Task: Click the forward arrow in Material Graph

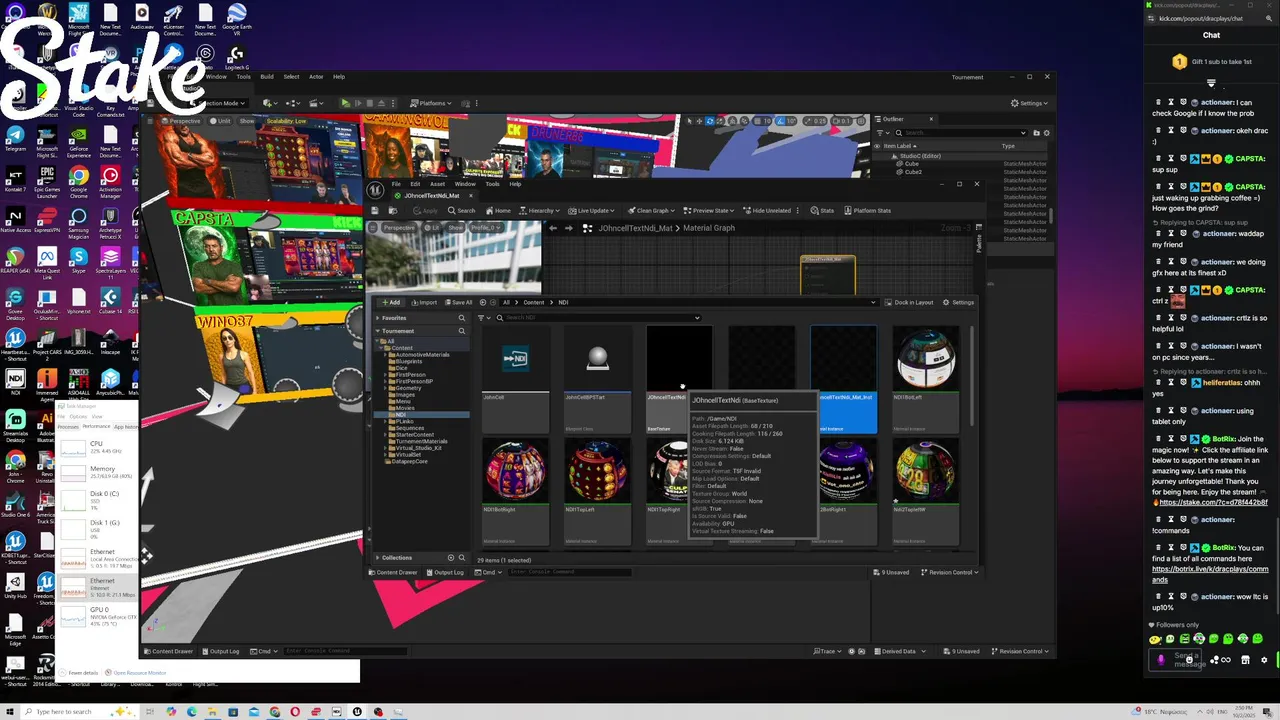Action: tap(568, 228)
